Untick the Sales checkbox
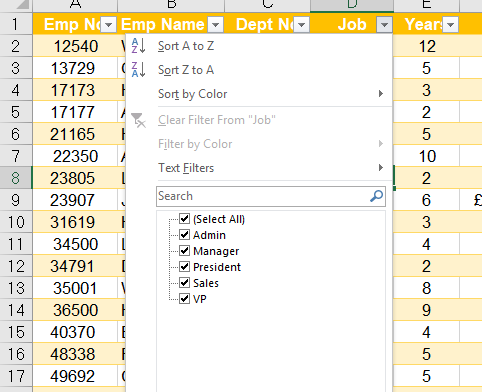 coord(184,283)
